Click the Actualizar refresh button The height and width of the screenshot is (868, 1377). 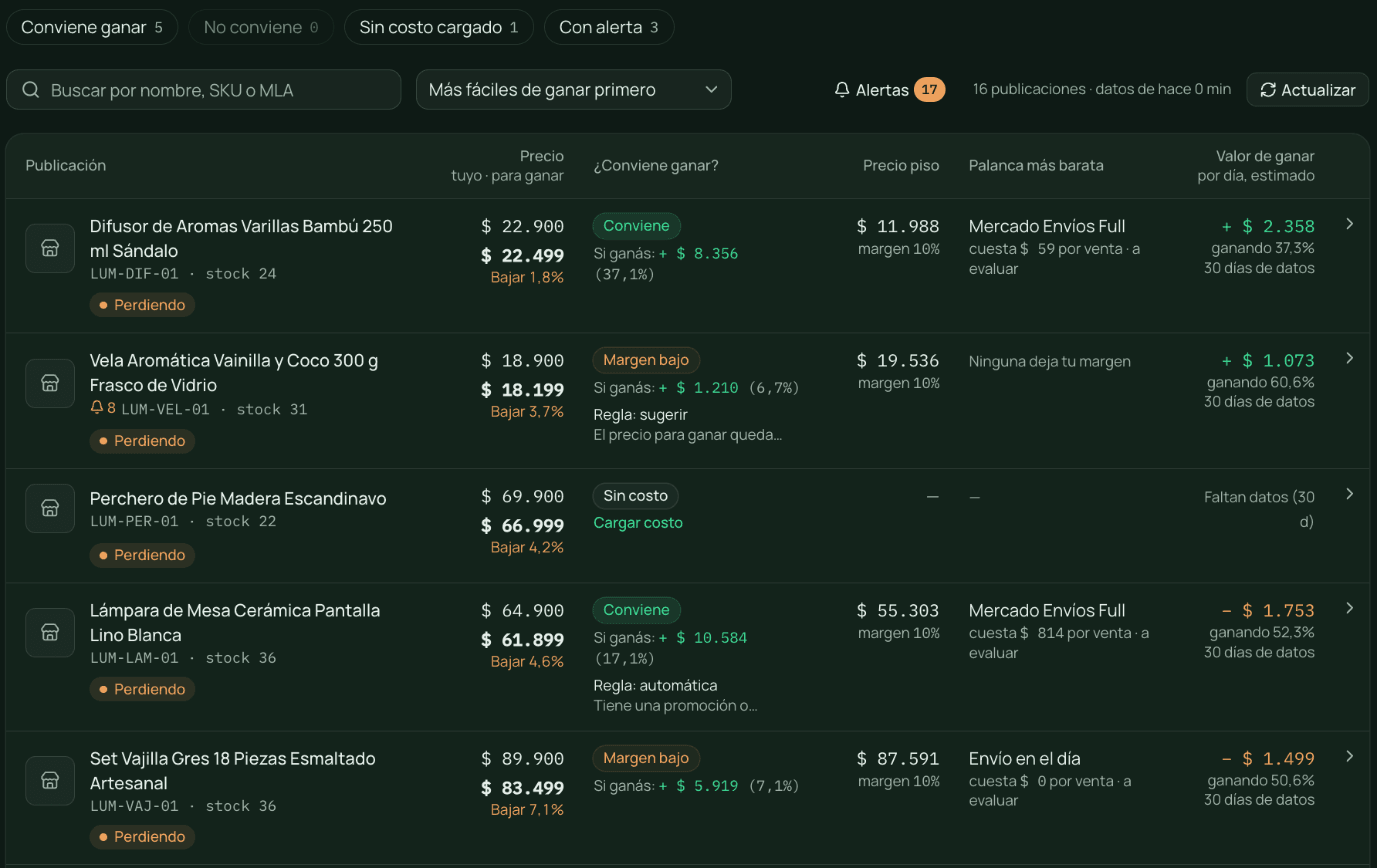(x=1308, y=90)
